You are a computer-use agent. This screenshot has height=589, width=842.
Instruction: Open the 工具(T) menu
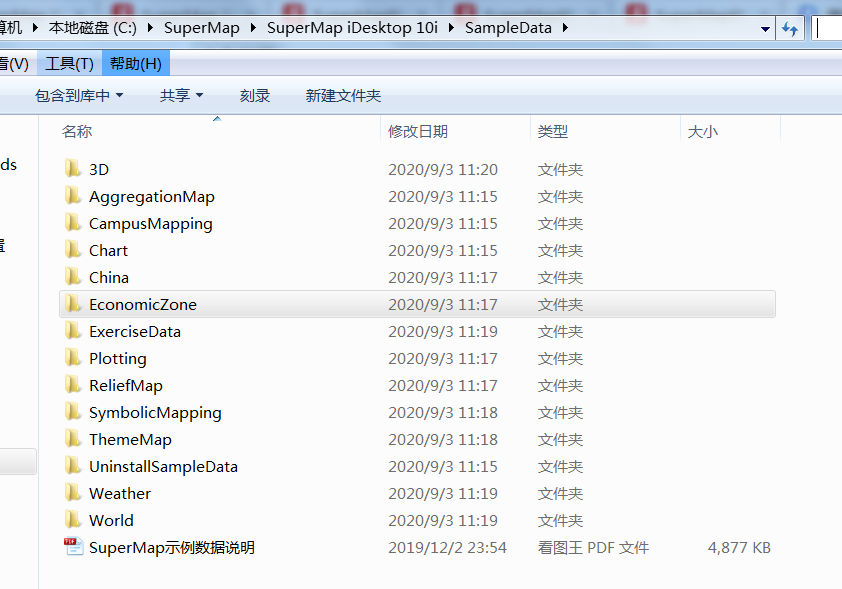(69, 64)
